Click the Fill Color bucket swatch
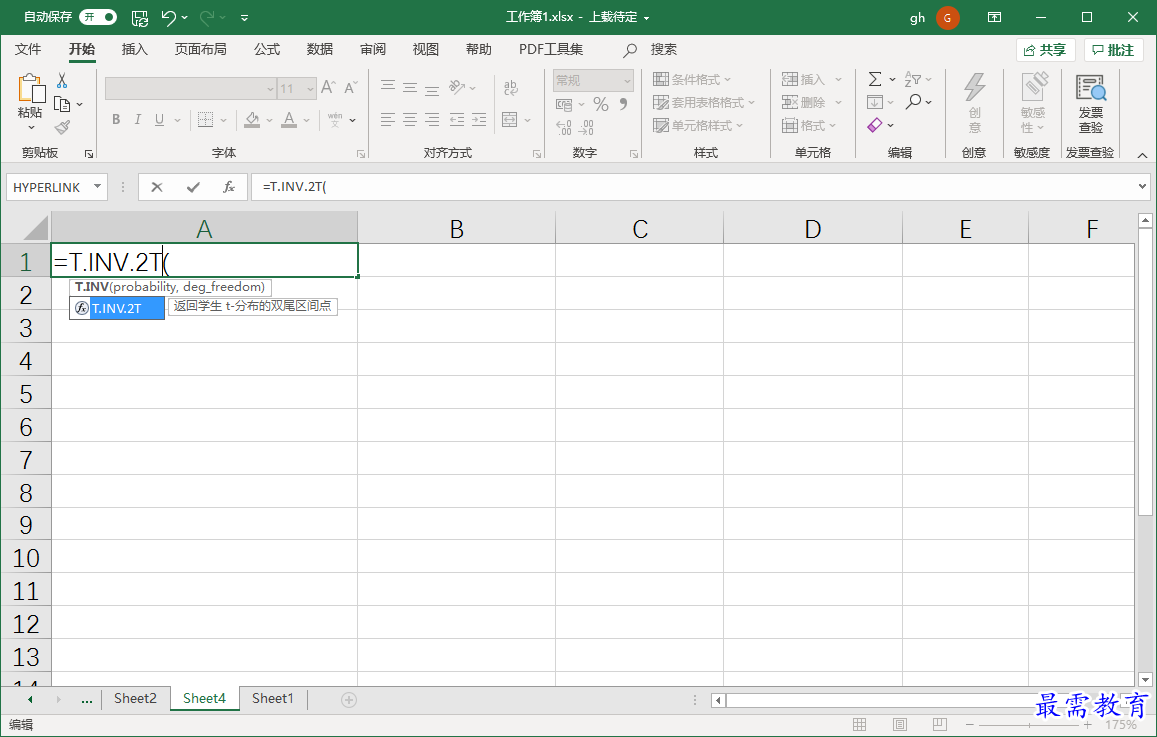Image resolution: width=1157 pixels, height=737 pixels. pyautogui.click(x=252, y=120)
